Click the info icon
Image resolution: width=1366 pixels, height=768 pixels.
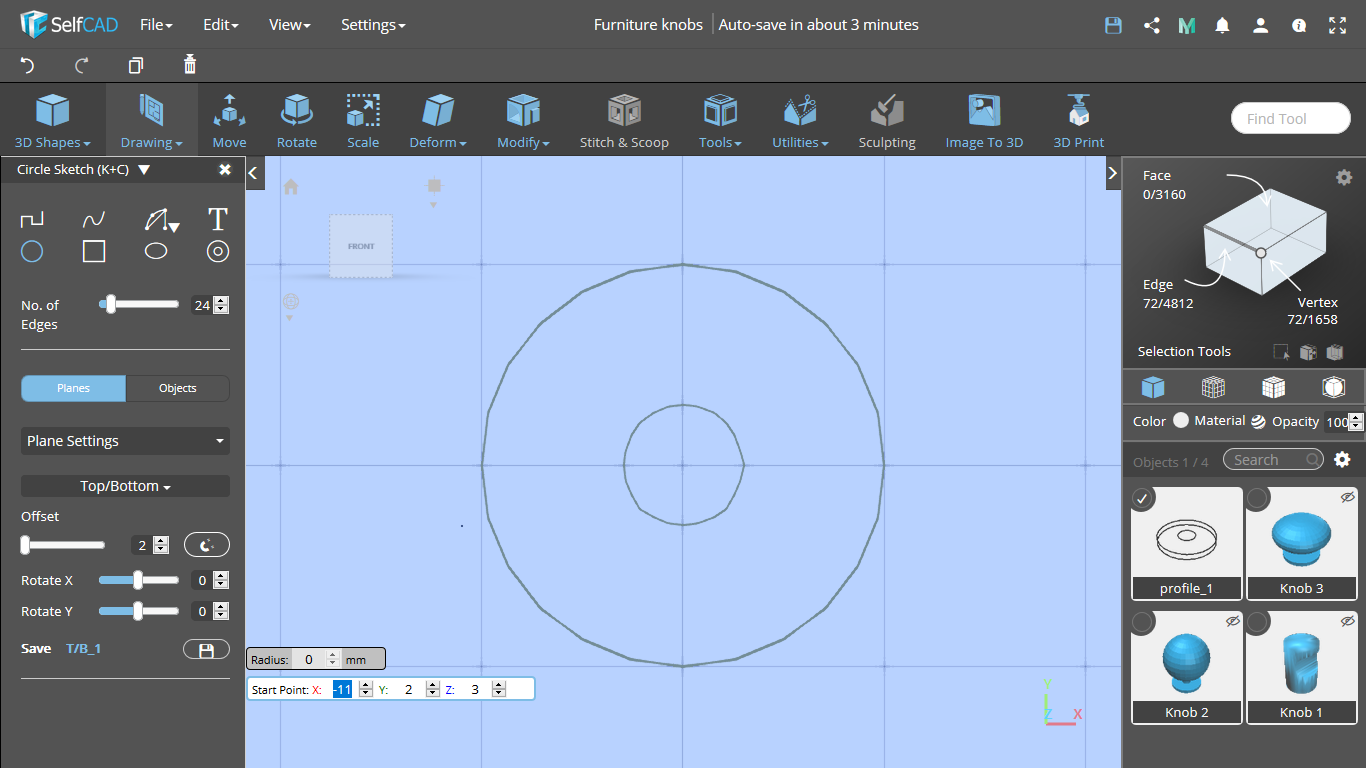tap(1299, 25)
